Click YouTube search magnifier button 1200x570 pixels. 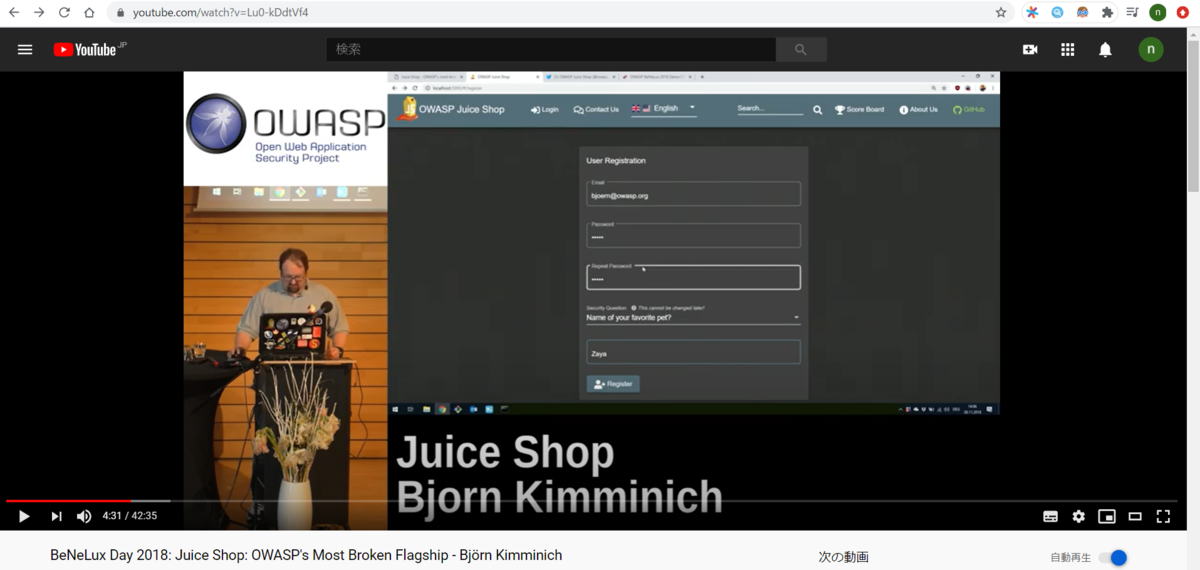(x=801, y=49)
